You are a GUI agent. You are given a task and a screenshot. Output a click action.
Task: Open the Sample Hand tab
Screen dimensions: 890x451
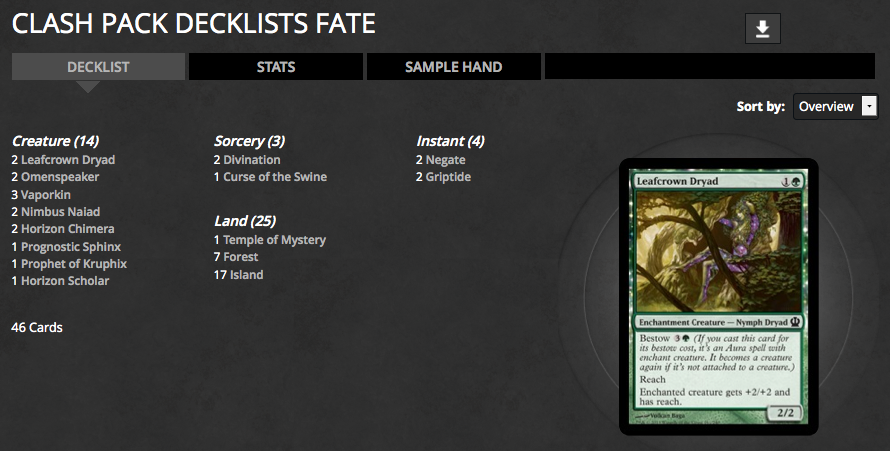pyautogui.click(x=453, y=67)
